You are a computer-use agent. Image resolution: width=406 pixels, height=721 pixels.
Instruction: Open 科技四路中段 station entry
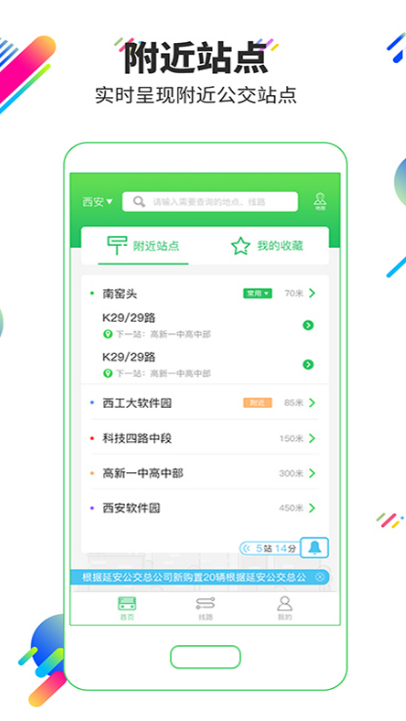pos(205,438)
